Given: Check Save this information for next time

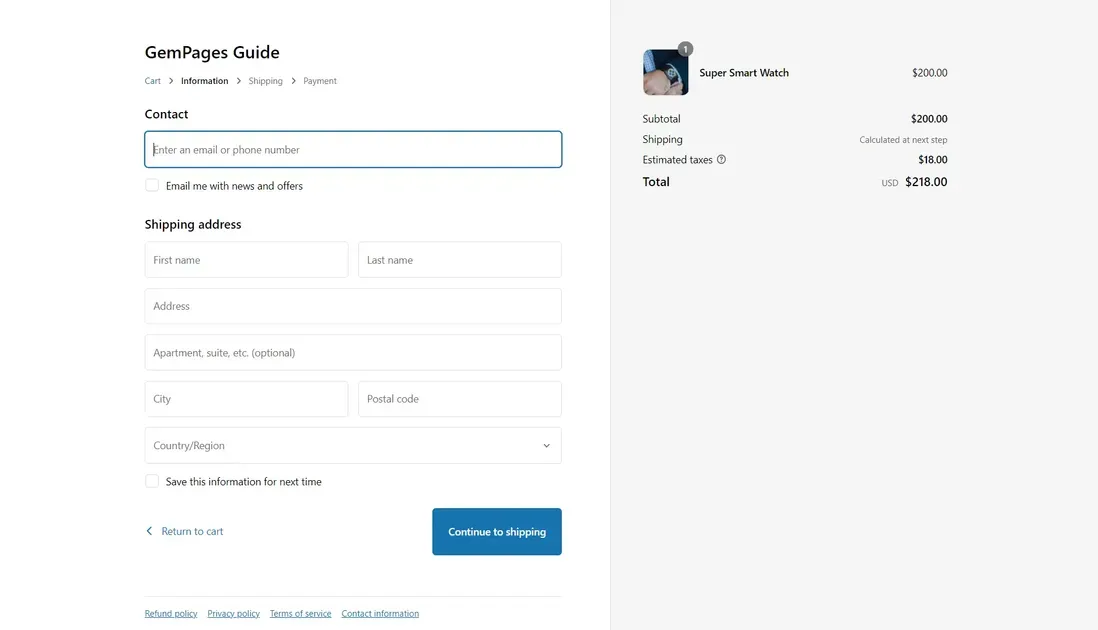Looking at the screenshot, I should pyautogui.click(x=151, y=480).
